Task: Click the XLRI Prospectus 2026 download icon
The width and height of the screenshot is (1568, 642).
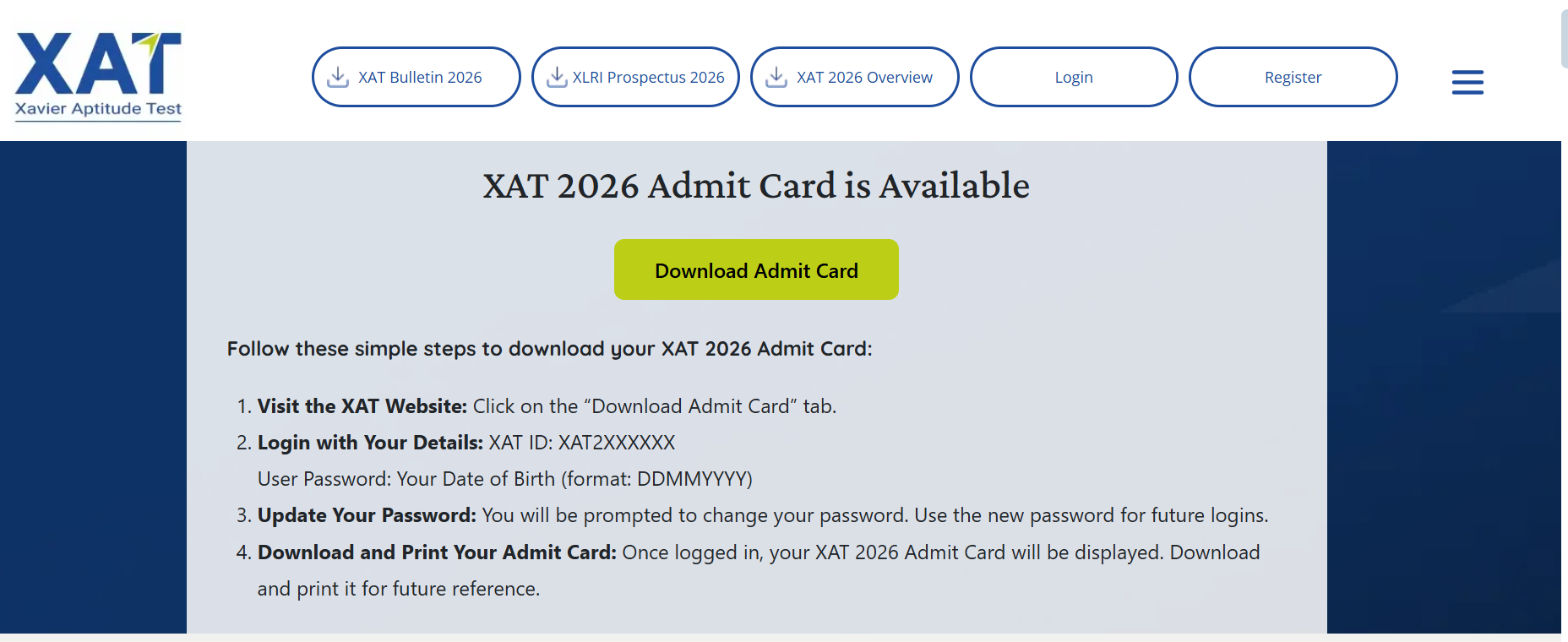Action: tap(557, 77)
